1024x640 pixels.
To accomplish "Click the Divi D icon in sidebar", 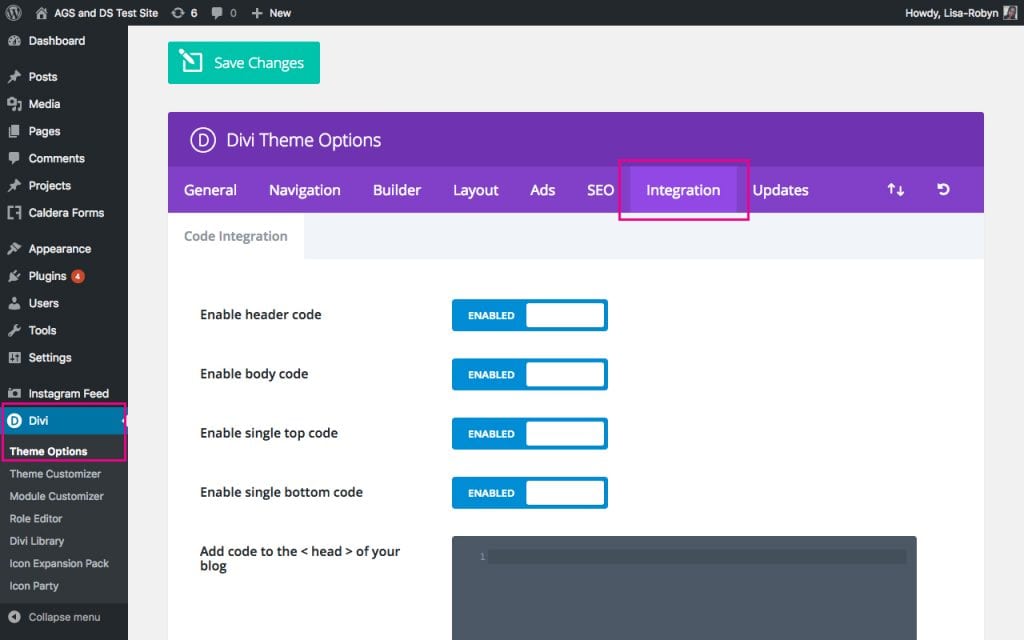I will coord(14,421).
